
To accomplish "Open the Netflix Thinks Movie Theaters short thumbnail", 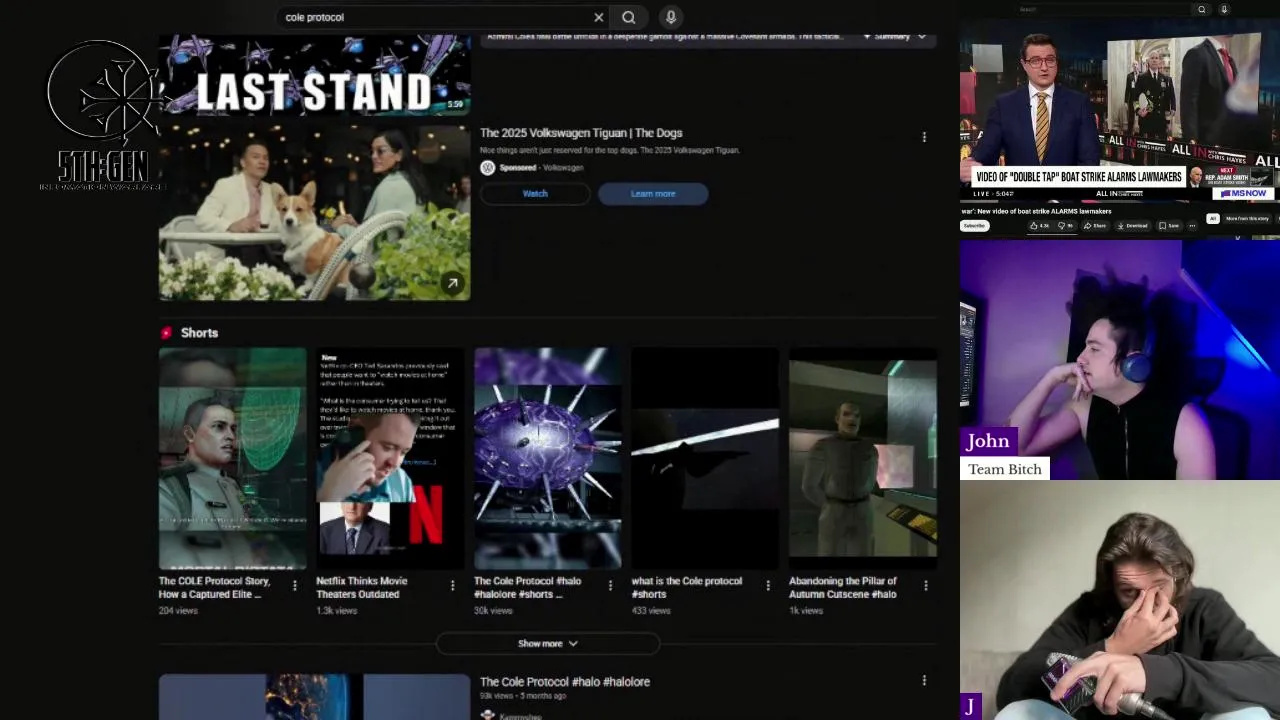I will [x=390, y=458].
